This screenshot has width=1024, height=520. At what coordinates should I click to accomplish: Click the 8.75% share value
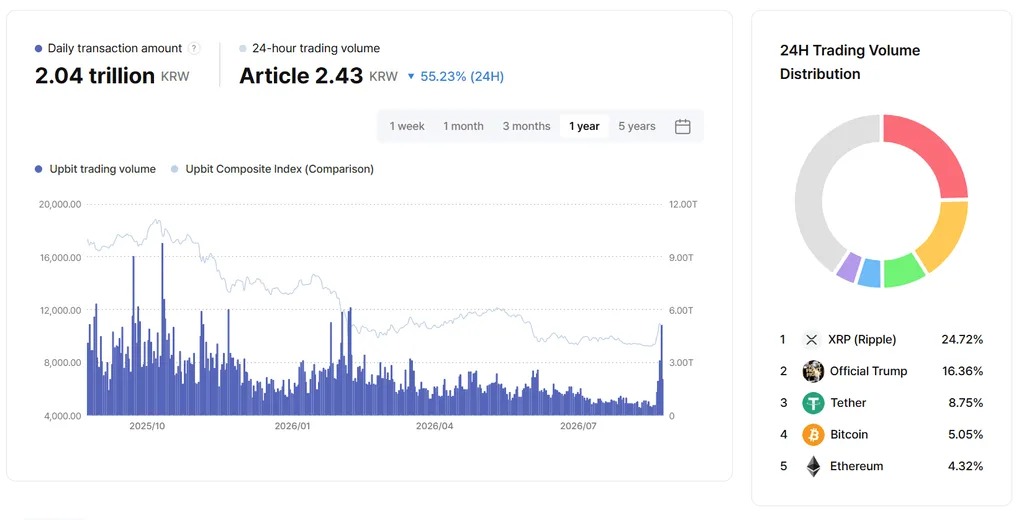pos(966,403)
